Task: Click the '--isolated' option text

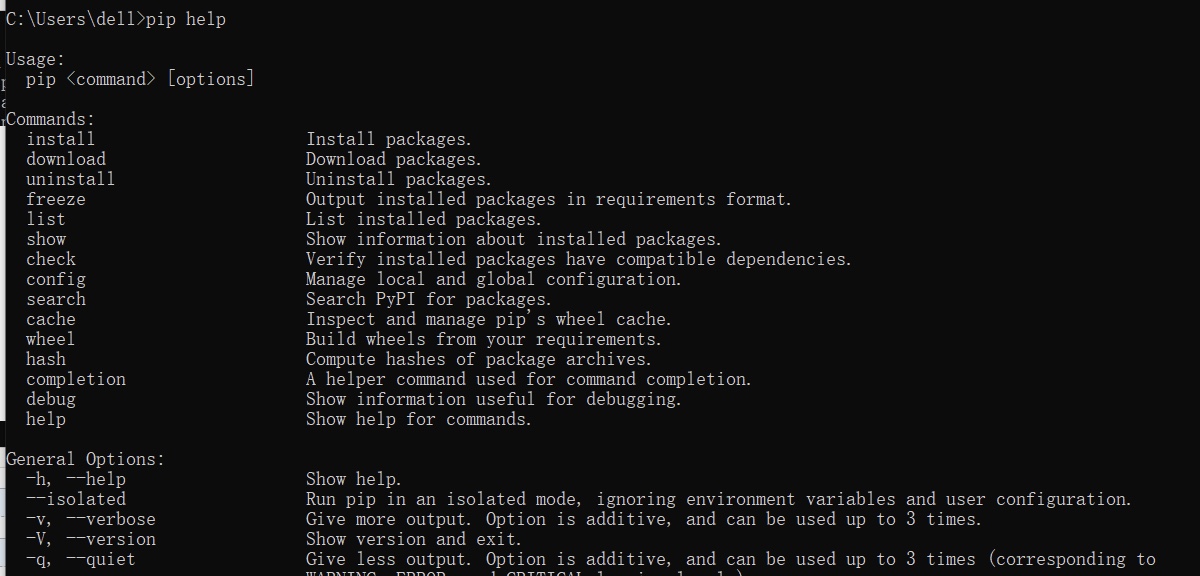Action: click(x=76, y=499)
